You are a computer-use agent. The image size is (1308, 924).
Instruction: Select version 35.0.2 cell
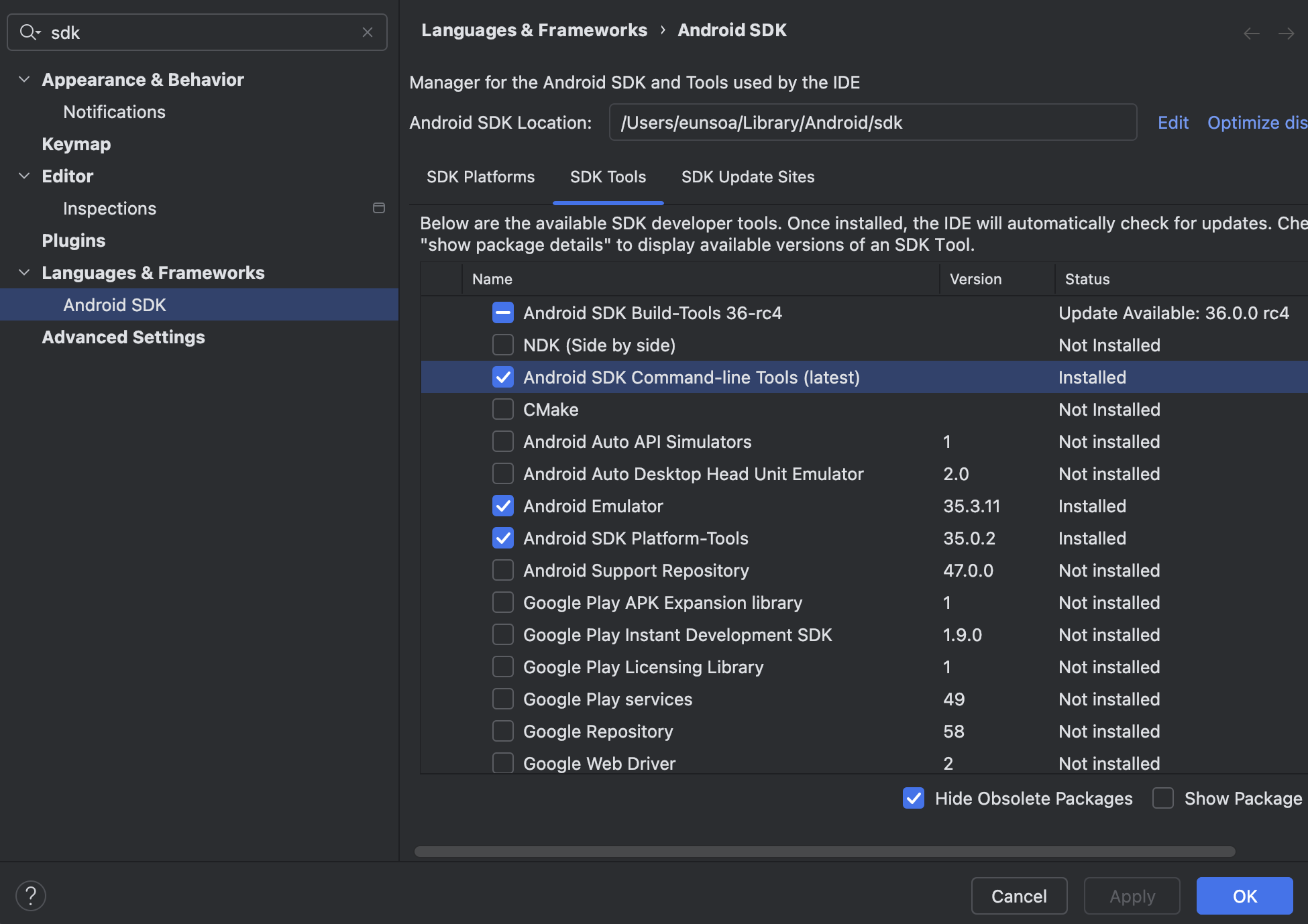pos(969,538)
